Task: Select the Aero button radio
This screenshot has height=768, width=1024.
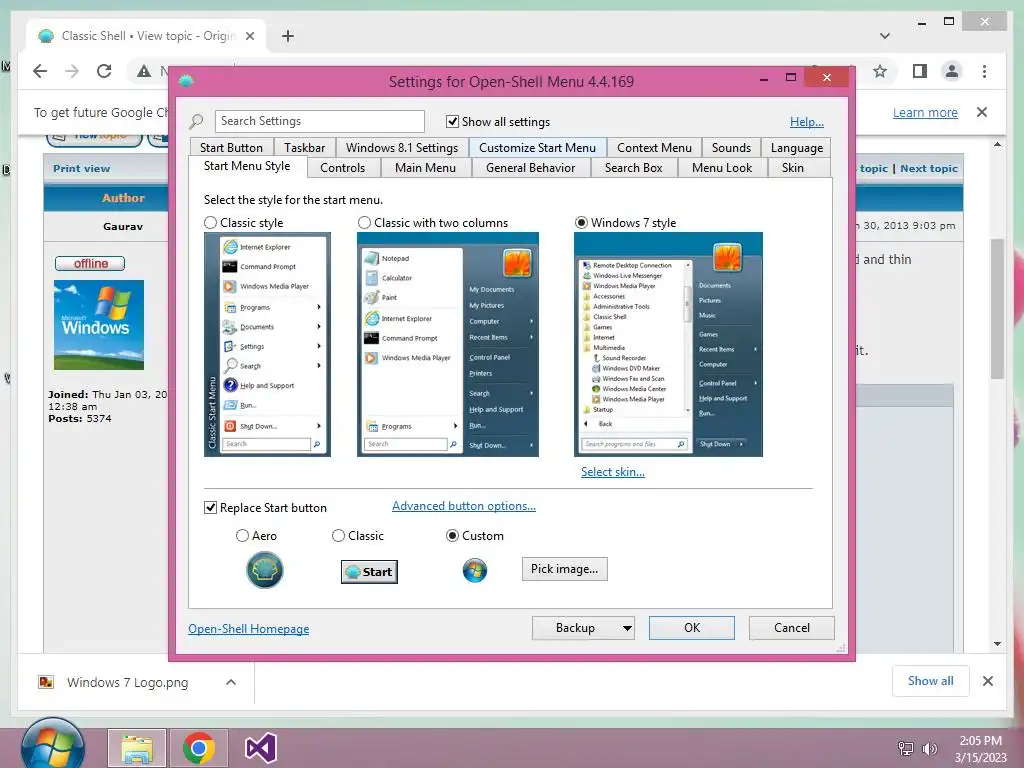Action: (x=242, y=536)
